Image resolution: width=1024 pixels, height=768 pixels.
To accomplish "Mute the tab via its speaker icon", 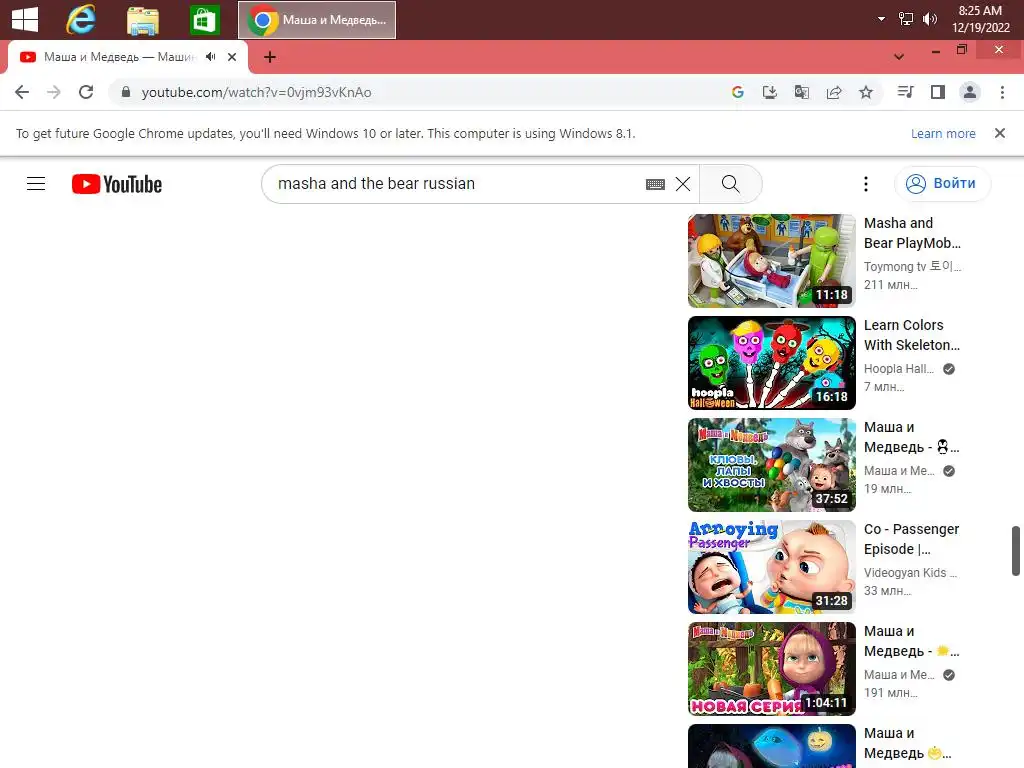I will (x=210, y=57).
